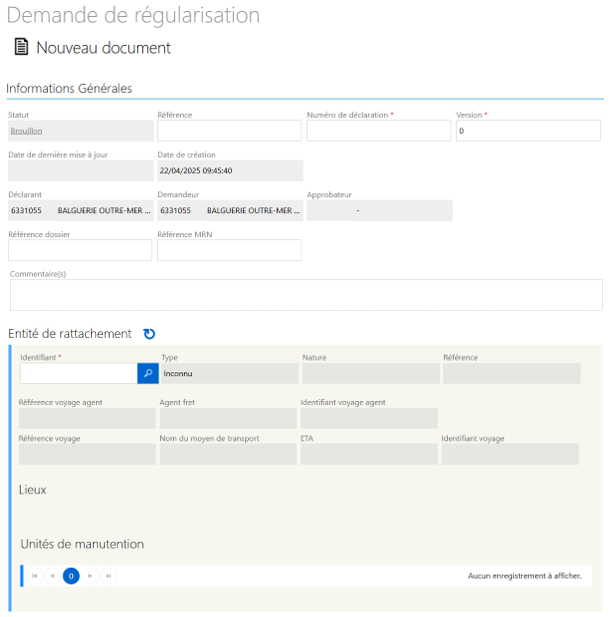
Task: Click the Déclarant field
Action: pyautogui.click(x=80, y=211)
